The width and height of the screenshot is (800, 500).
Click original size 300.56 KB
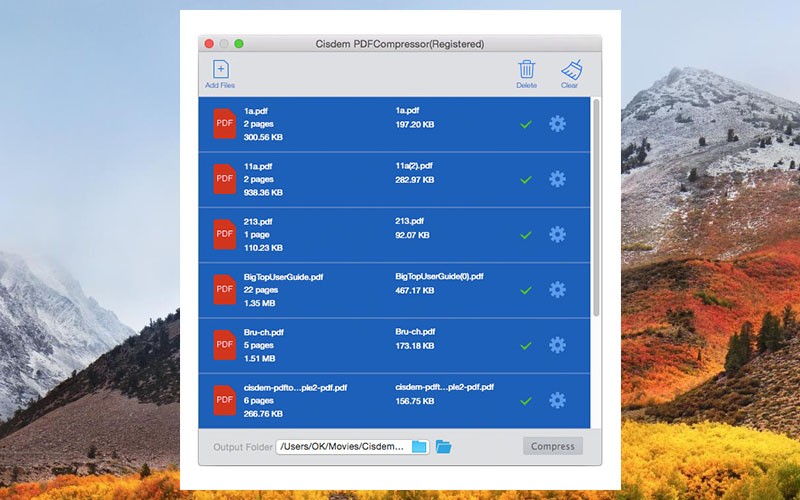click(x=263, y=137)
